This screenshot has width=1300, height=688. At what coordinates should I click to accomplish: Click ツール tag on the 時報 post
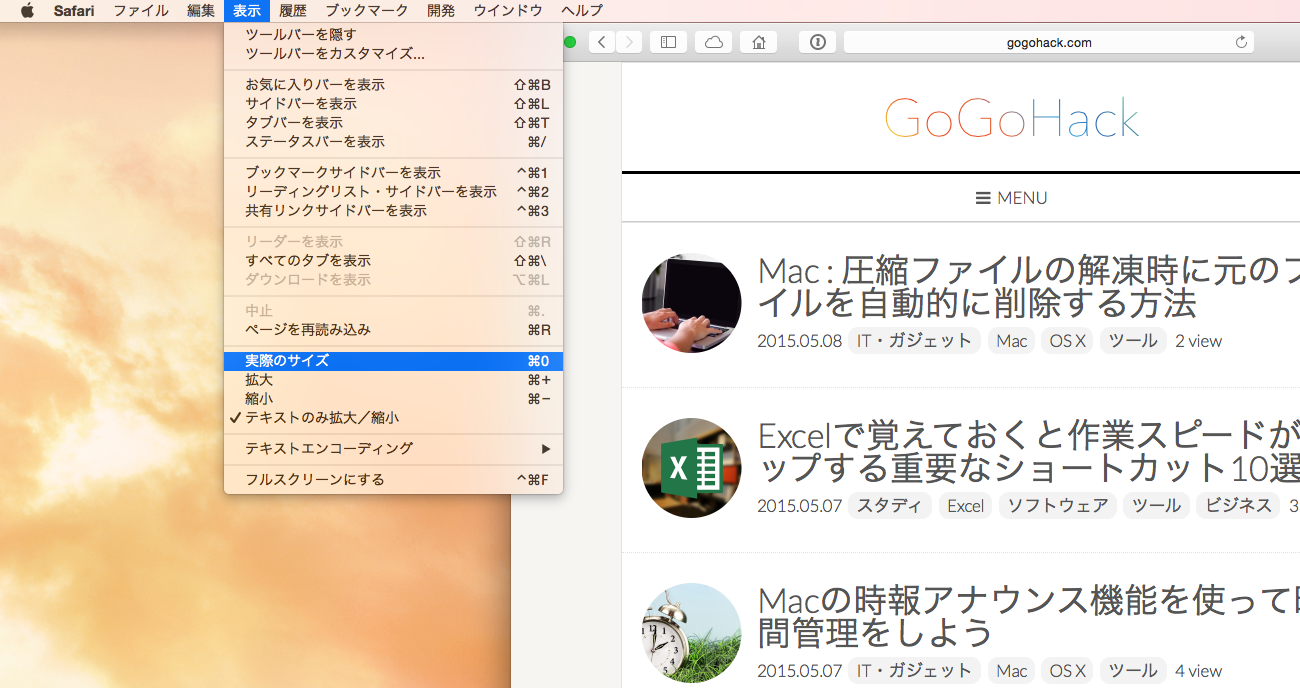(1133, 671)
